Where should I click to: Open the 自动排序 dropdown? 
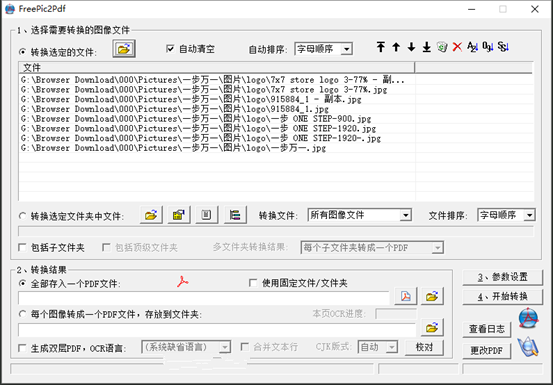323,49
